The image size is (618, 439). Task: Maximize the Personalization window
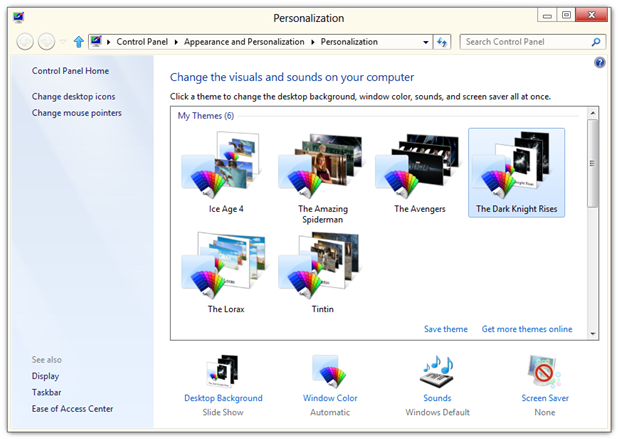click(566, 16)
